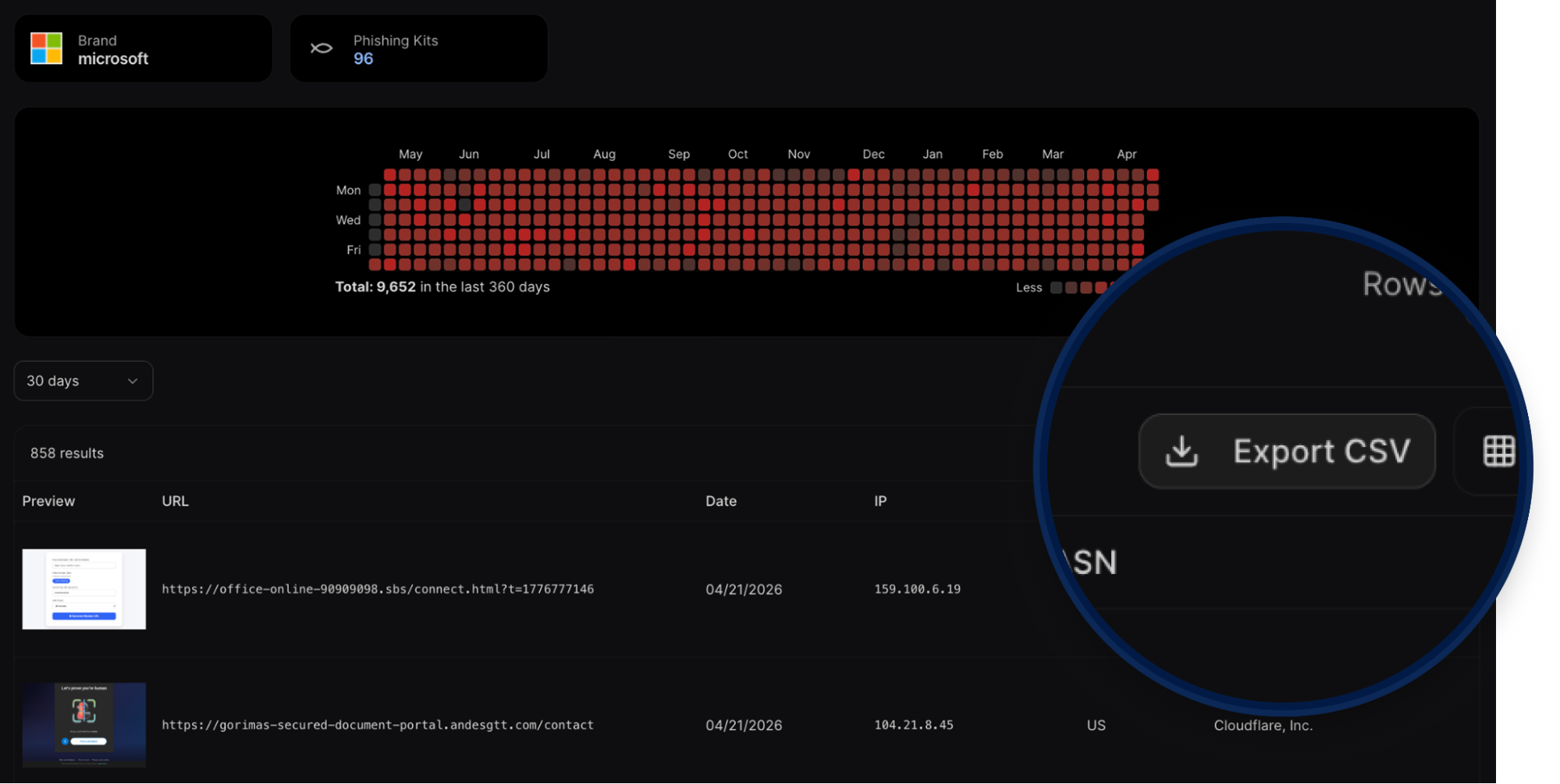Open the office-online-90909098.sbs preview thumbnail

click(84, 589)
